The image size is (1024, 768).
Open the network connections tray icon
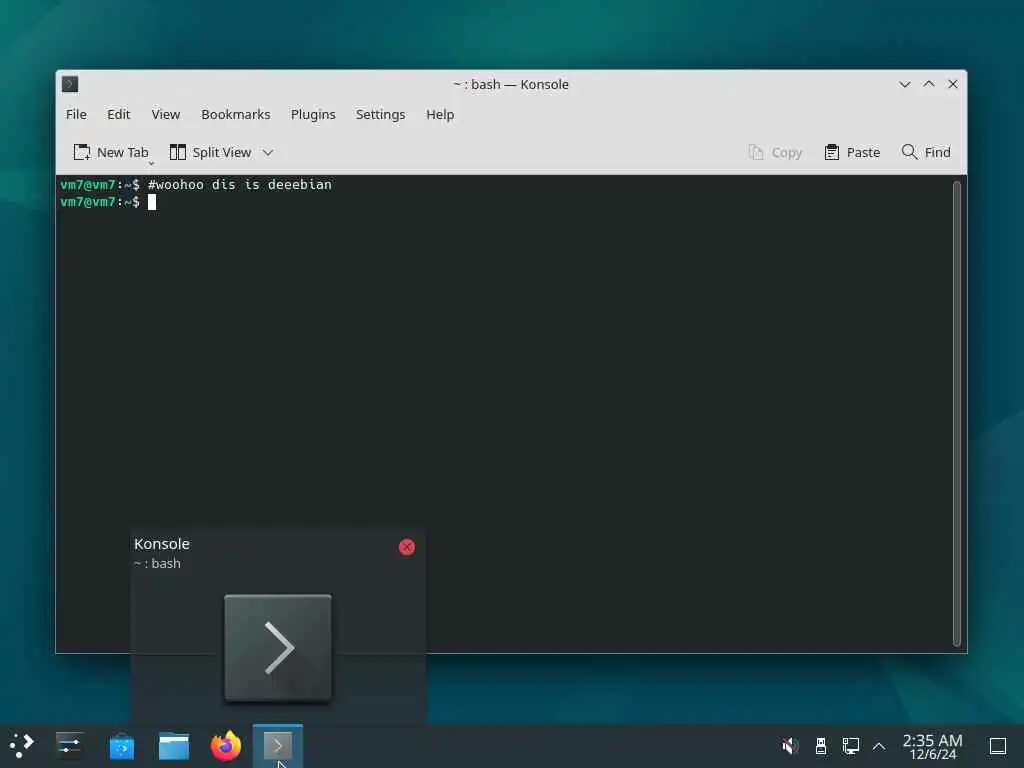coord(850,745)
